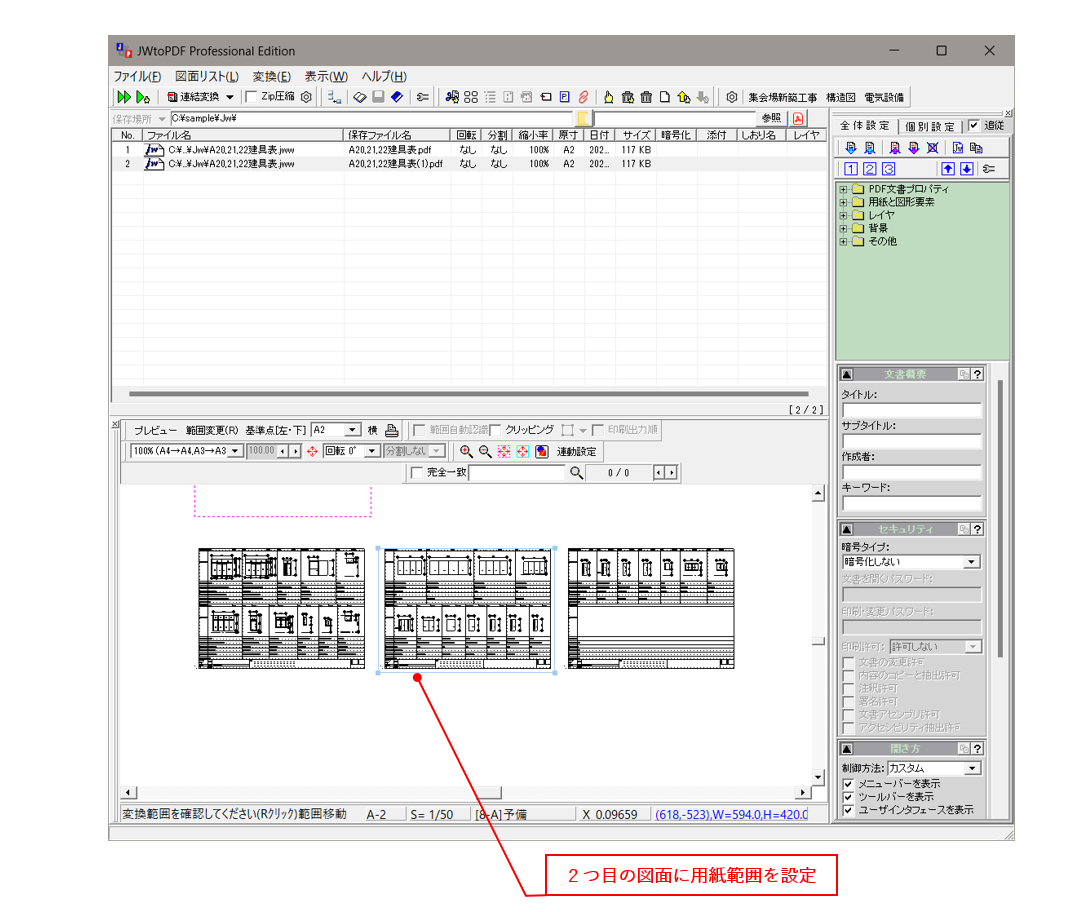Click the タイトル input field
The height and width of the screenshot is (912, 1068).
[911, 410]
